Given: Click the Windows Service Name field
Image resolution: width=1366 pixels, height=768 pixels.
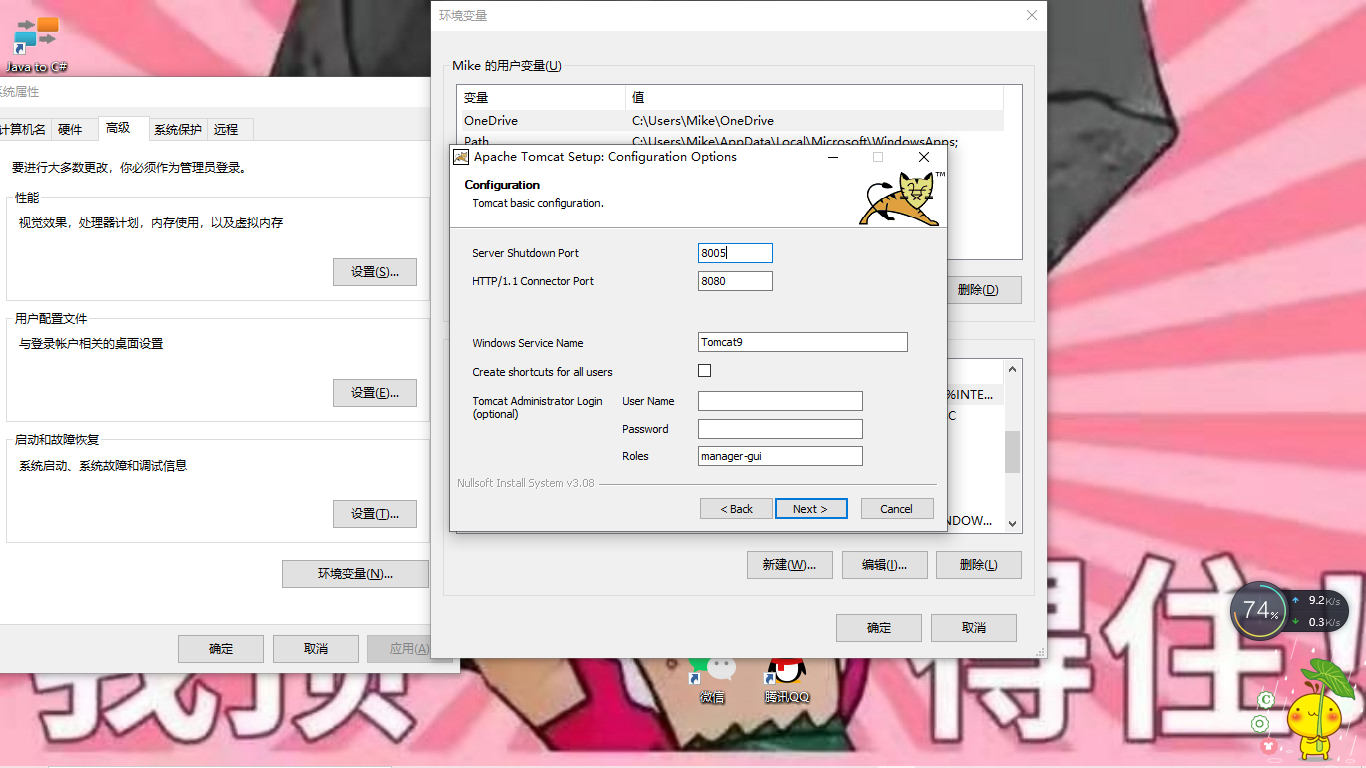Looking at the screenshot, I should pos(803,342).
